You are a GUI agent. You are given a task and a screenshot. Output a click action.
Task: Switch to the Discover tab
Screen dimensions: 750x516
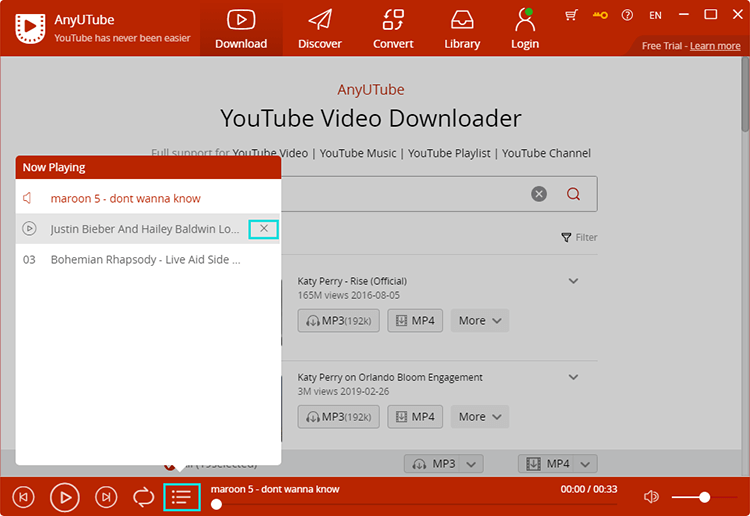pos(320,30)
